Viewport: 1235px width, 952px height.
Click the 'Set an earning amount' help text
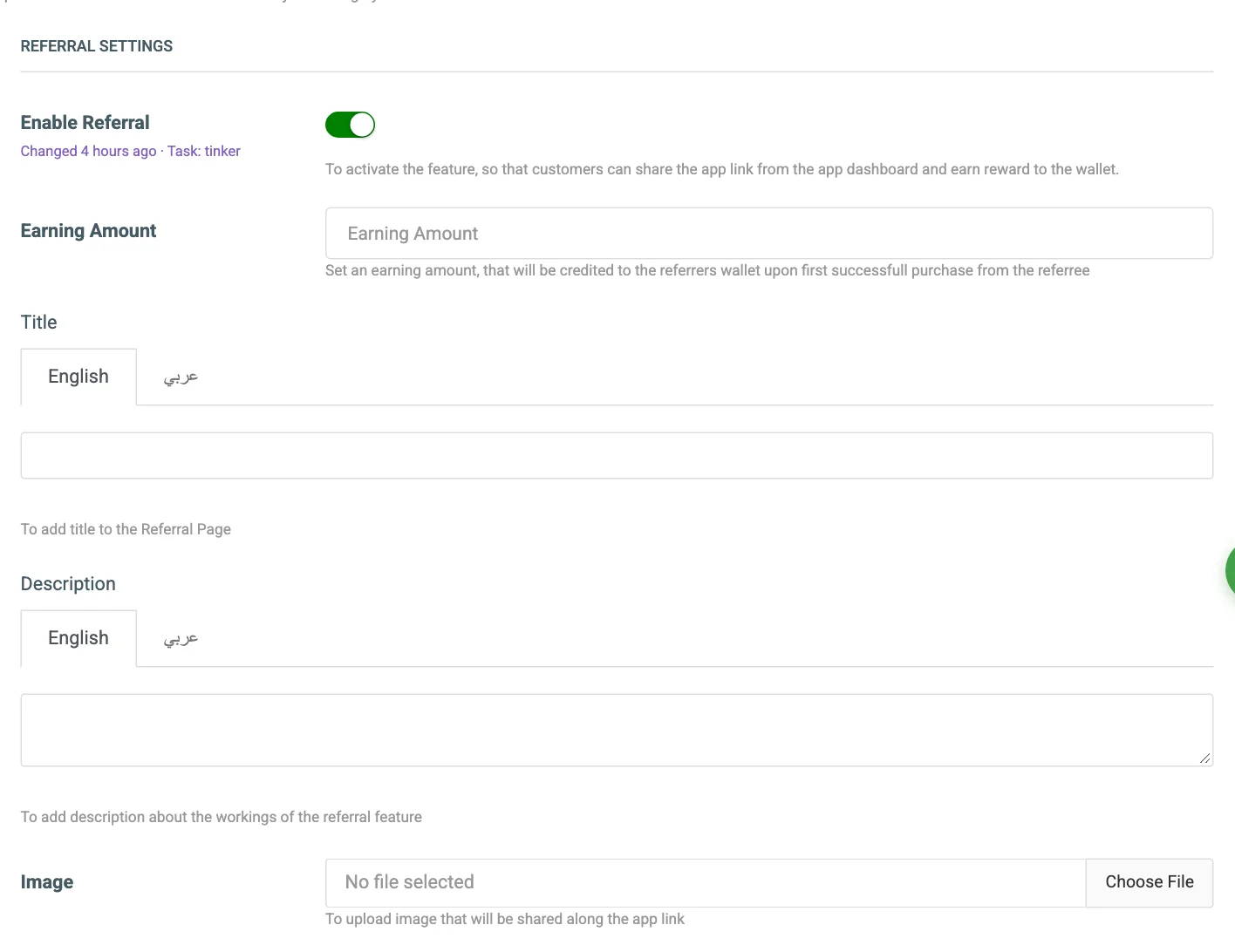(x=707, y=270)
